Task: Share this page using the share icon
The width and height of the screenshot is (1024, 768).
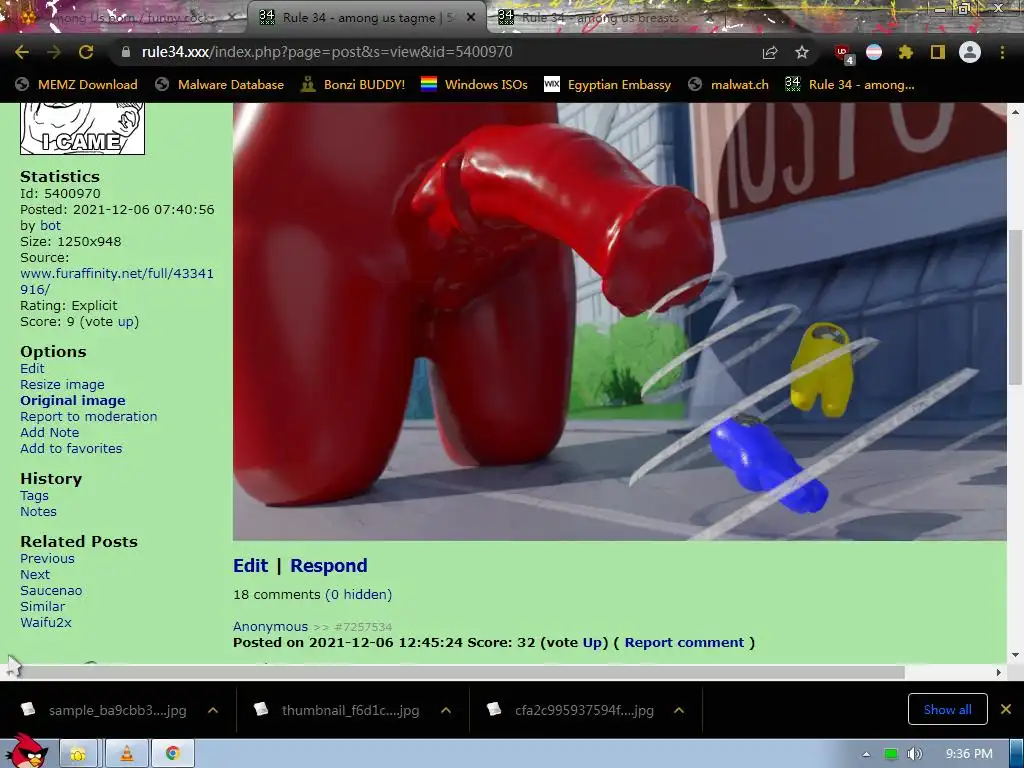Action: [770, 52]
